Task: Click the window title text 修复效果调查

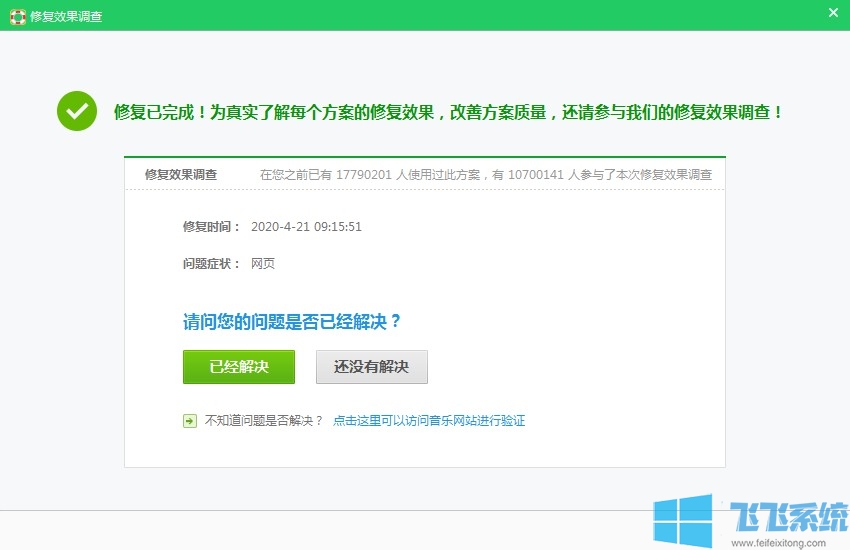Action: [66, 17]
